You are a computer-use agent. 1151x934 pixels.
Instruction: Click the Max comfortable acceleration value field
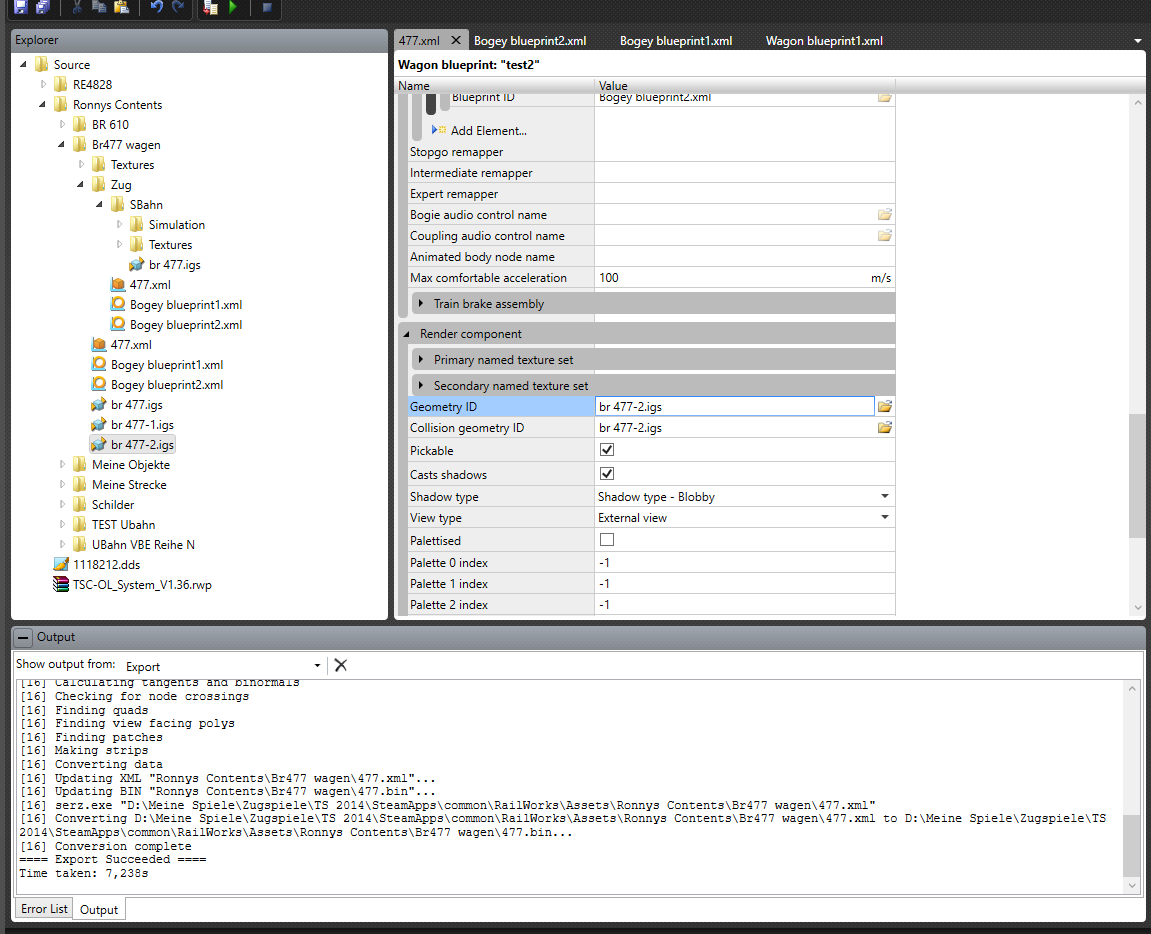coord(730,278)
